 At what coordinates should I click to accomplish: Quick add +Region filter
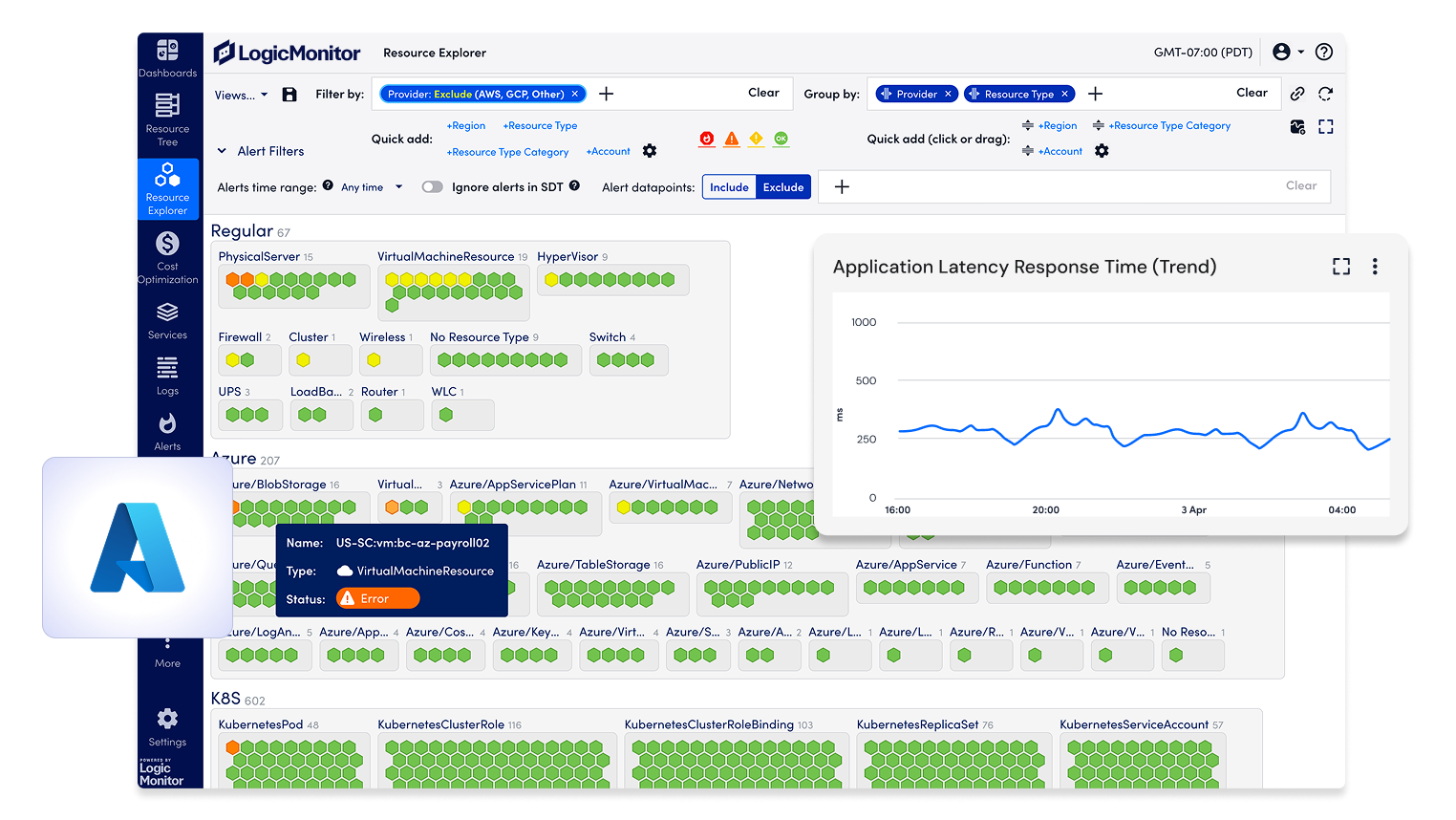click(465, 126)
